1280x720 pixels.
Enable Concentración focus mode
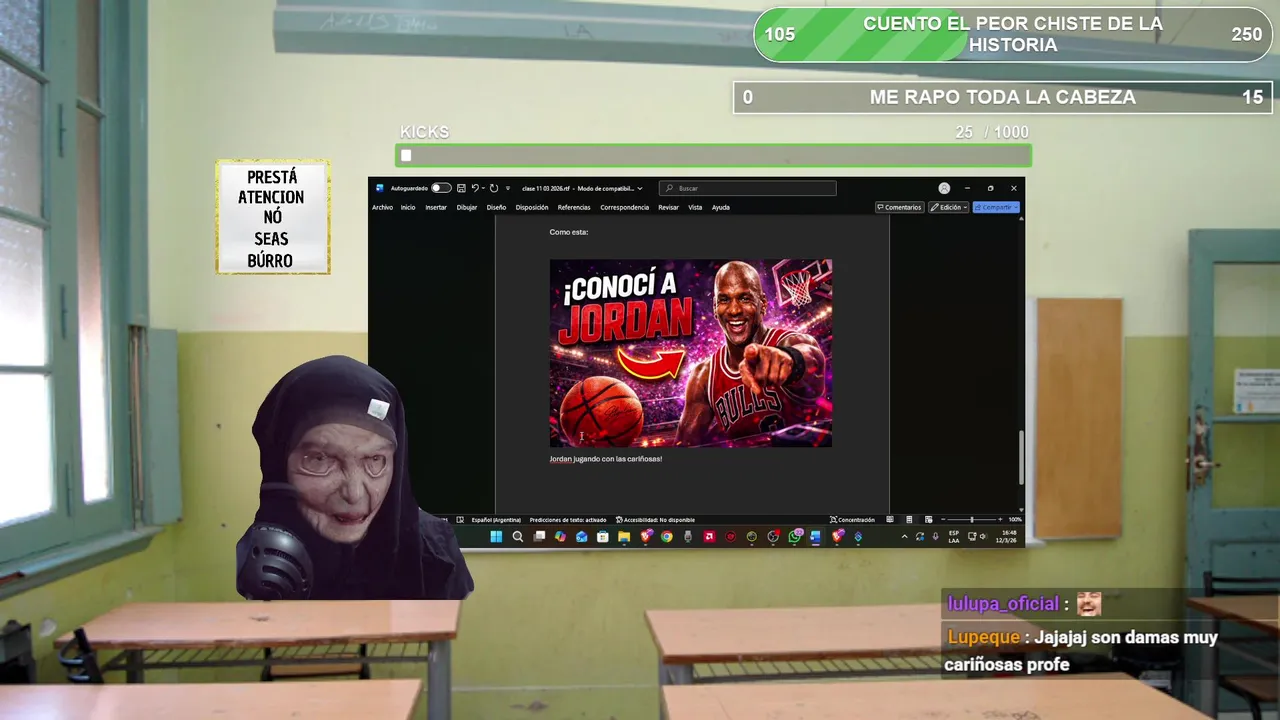[x=852, y=520]
